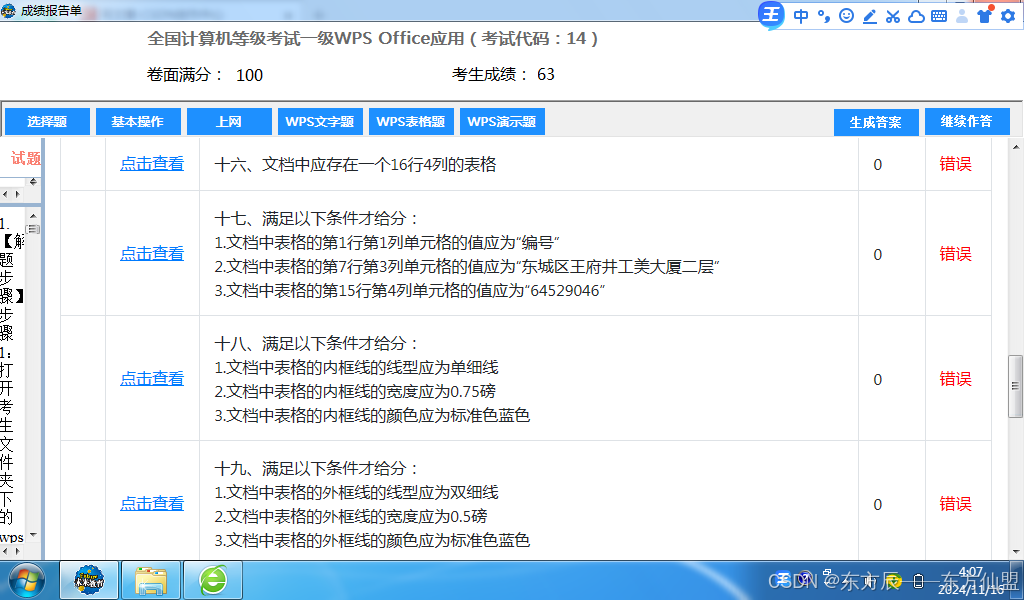
Task: Open File Explorer from the taskbar
Action: coord(151,580)
